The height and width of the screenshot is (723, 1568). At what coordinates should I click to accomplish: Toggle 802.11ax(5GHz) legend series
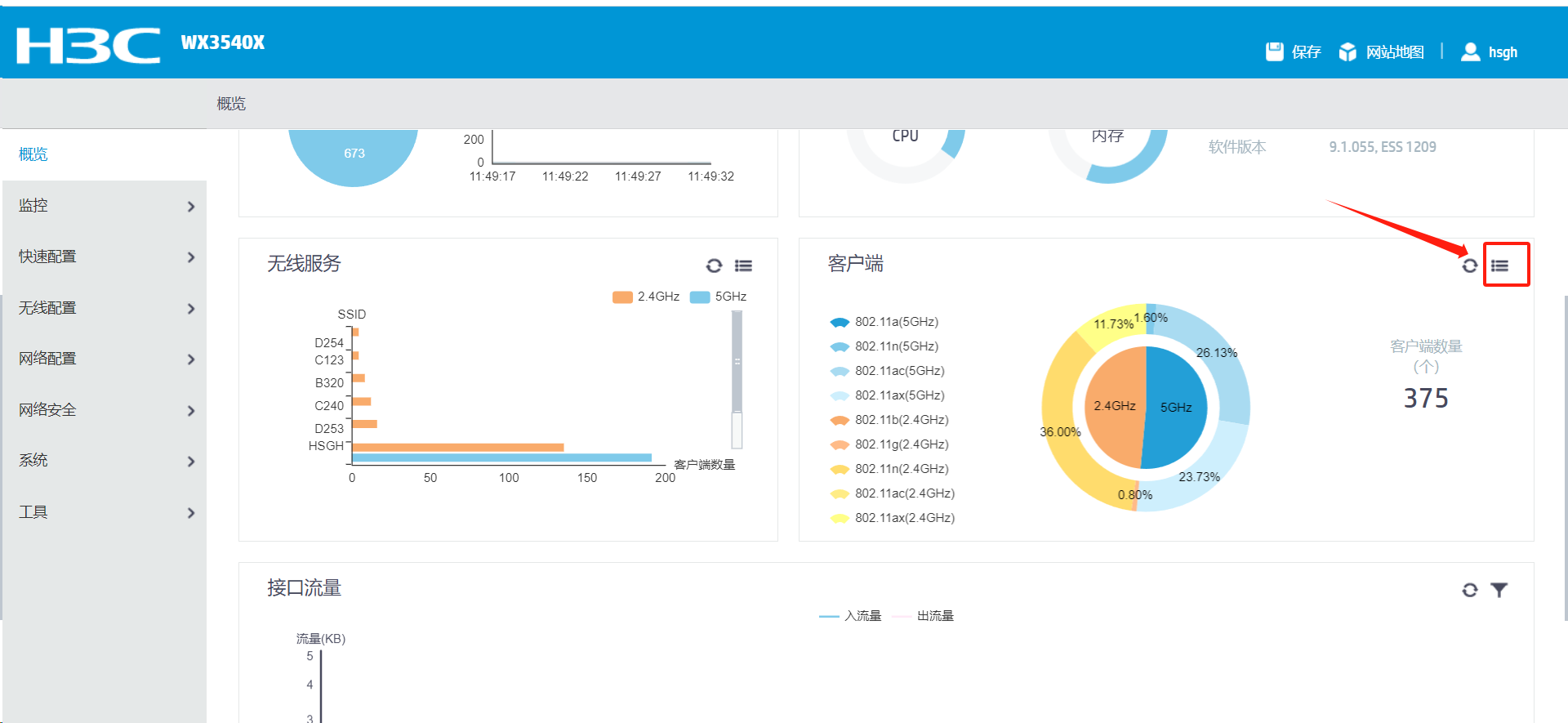pos(887,395)
